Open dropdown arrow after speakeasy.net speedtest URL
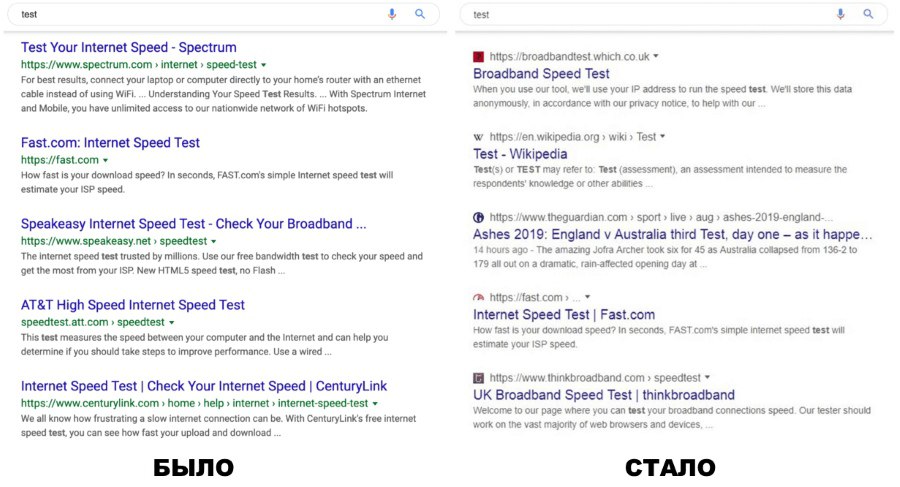Viewport: 900px width, 487px height. click(x=214, y=241)
